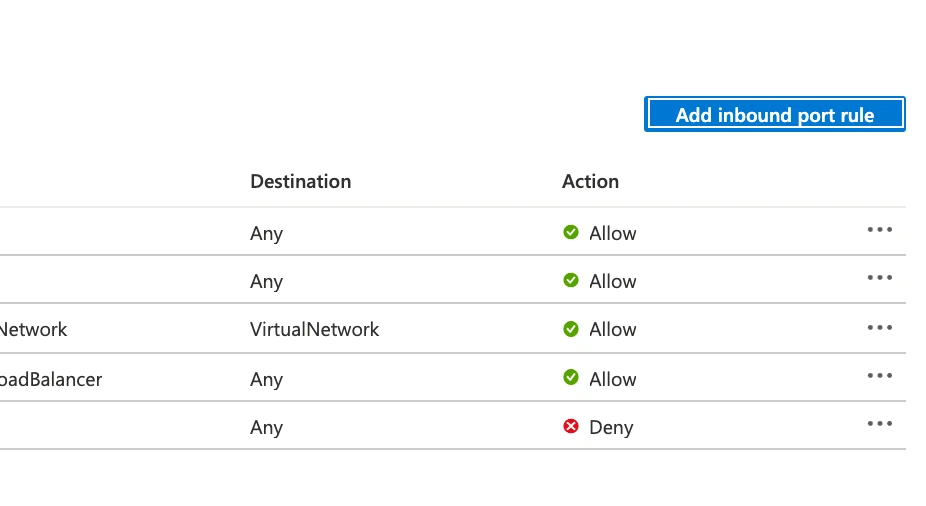Click green check icon in second rule row
This screenshot has height=506, width=926.
tap(570, 280)
